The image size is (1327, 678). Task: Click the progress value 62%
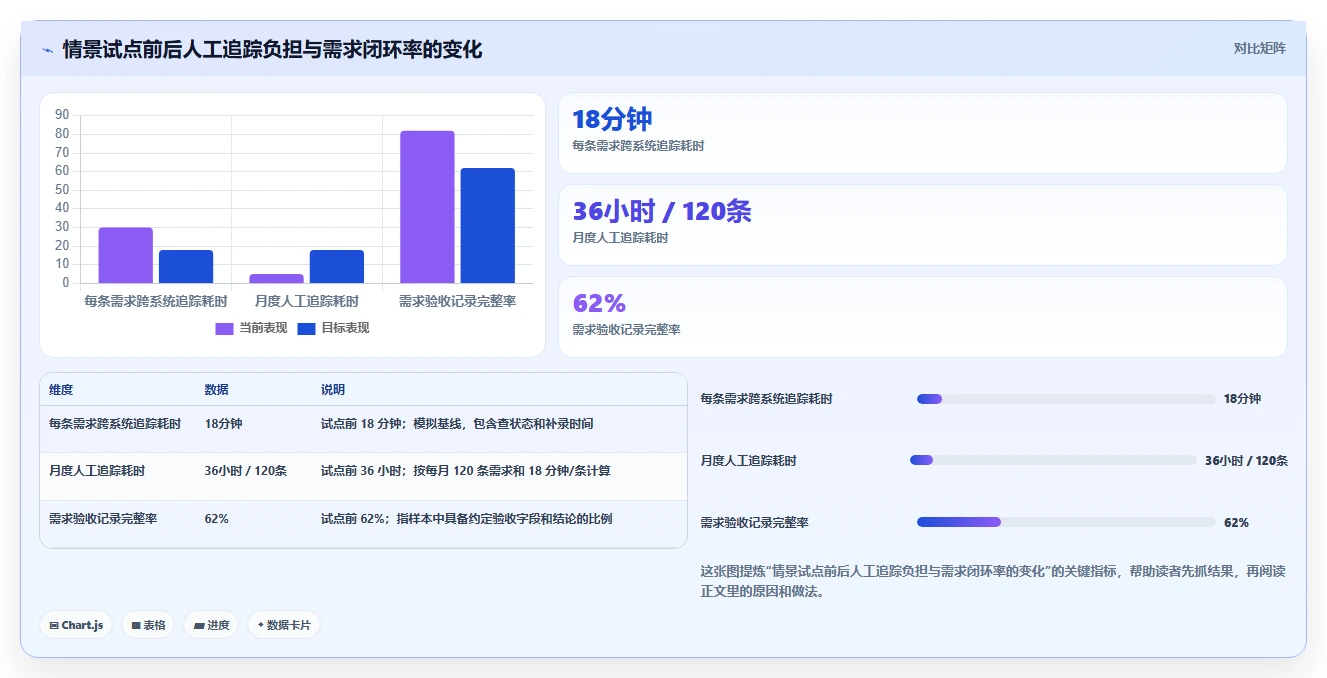click(x=1236, y=523)
